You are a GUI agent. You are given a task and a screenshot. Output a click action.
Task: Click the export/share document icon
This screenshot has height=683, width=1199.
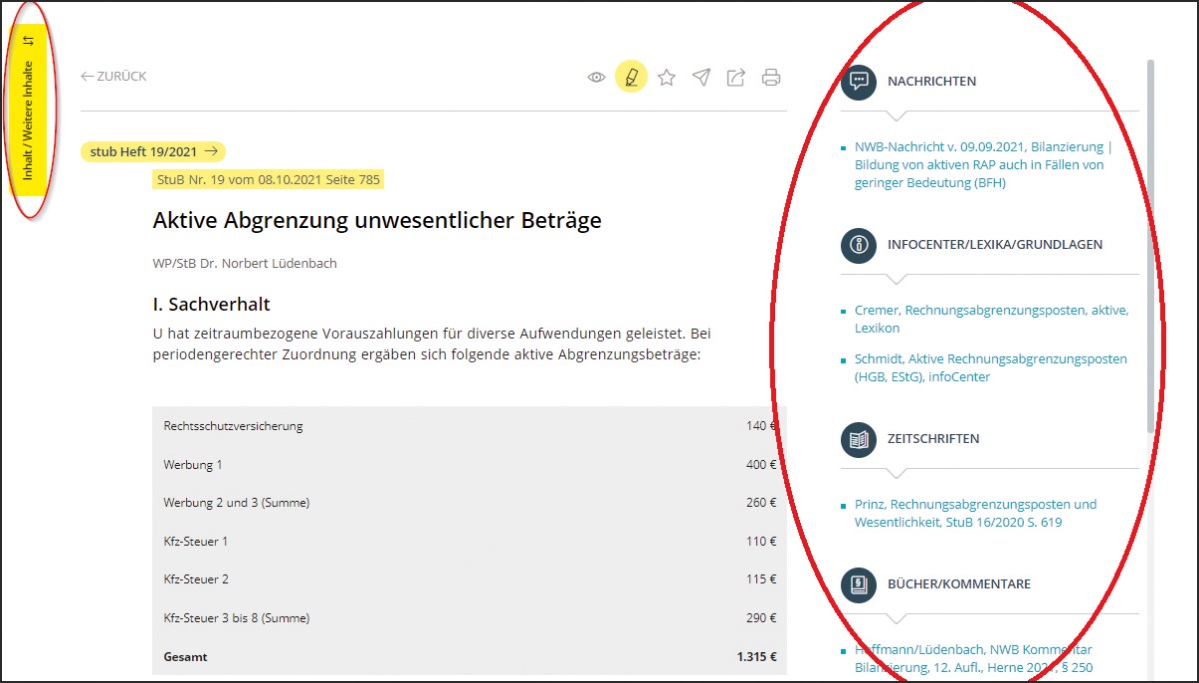736,77
